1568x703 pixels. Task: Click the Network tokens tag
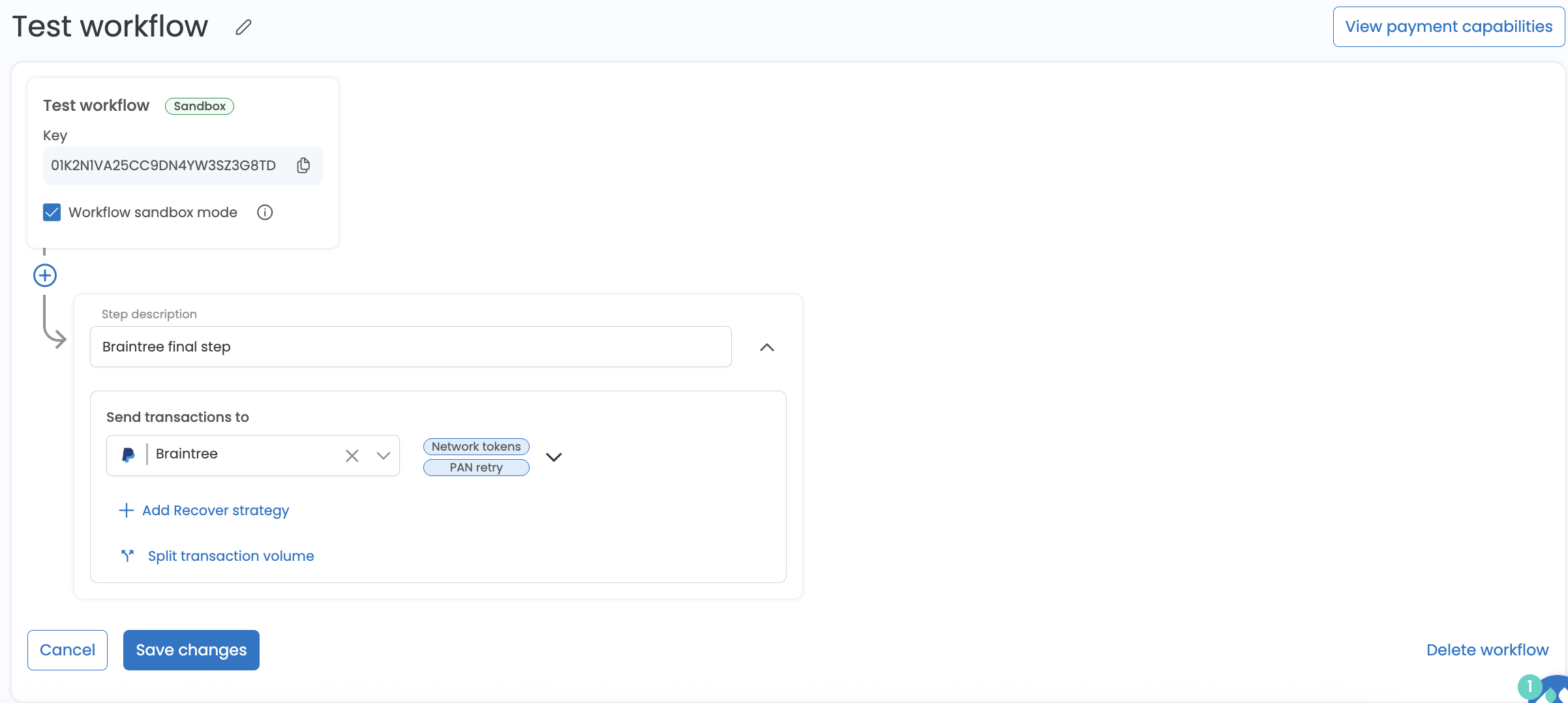(476, 447)
